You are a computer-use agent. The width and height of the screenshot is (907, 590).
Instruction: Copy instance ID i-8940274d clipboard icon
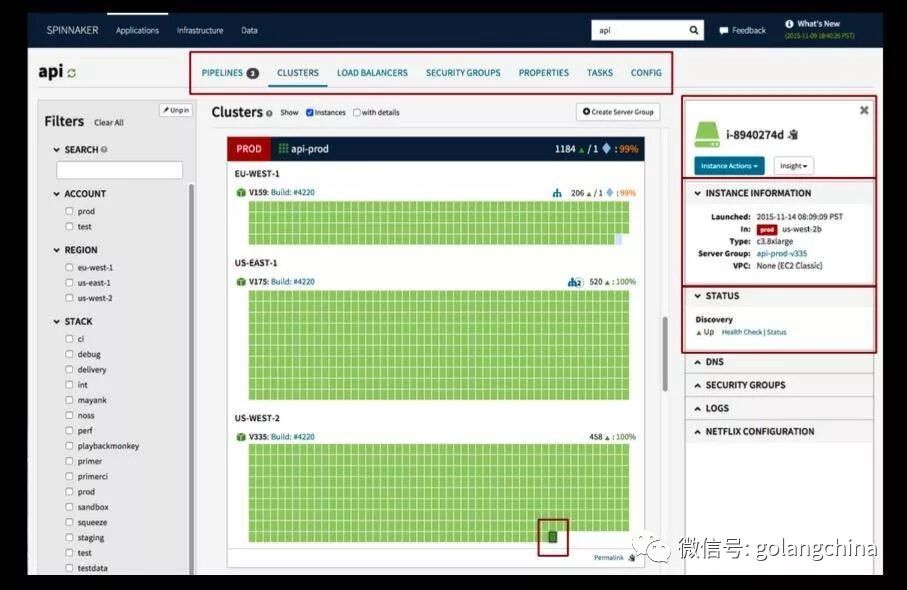[793, 135]
